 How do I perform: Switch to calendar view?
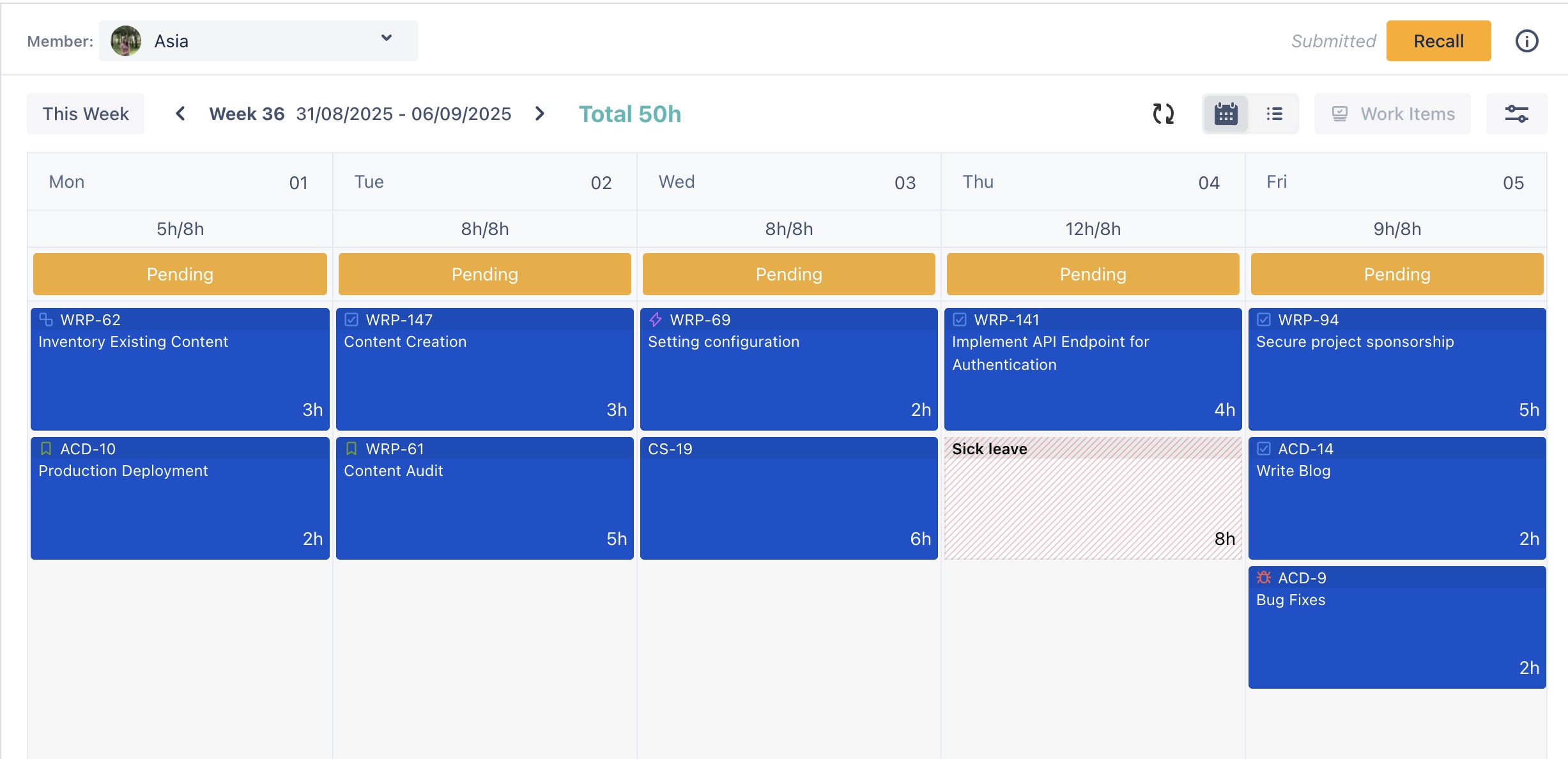tap(1226, 114)
